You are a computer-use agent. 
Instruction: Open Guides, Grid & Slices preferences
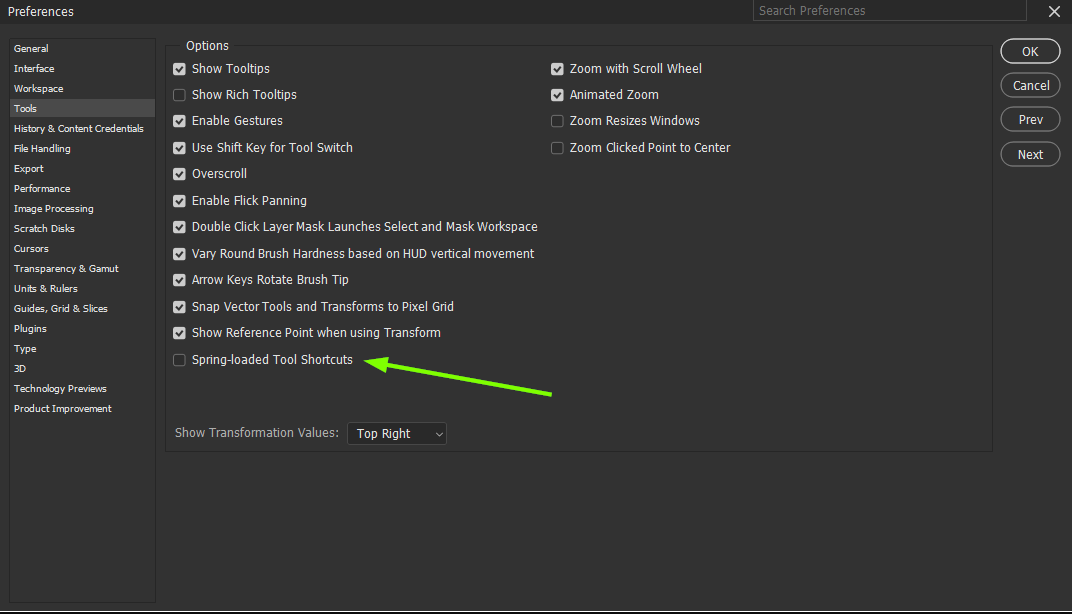tap(63, 308)
